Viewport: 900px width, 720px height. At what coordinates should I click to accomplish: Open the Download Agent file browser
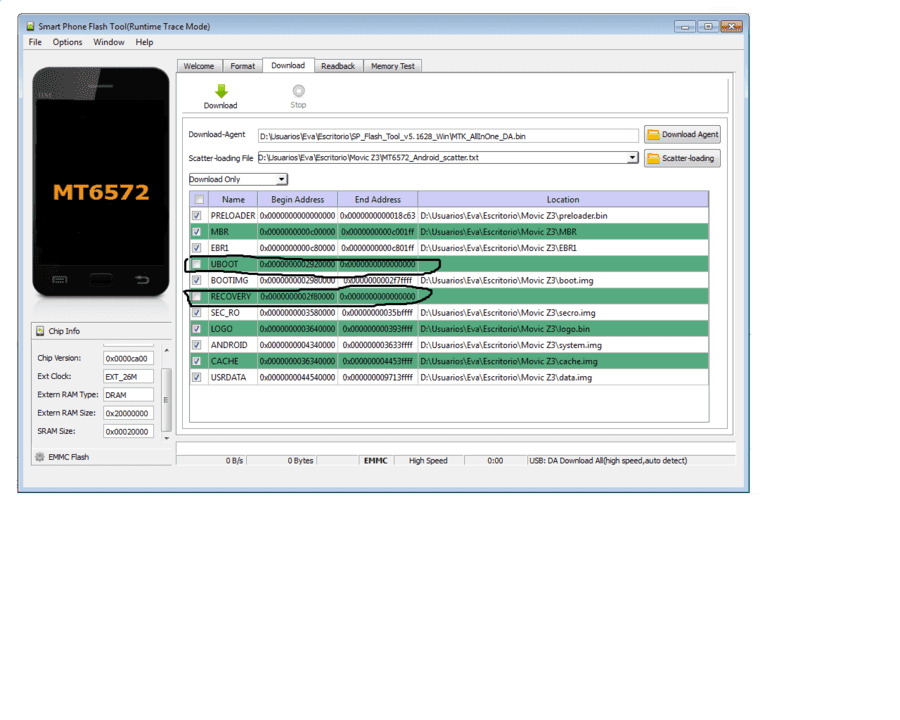point(682,134)
